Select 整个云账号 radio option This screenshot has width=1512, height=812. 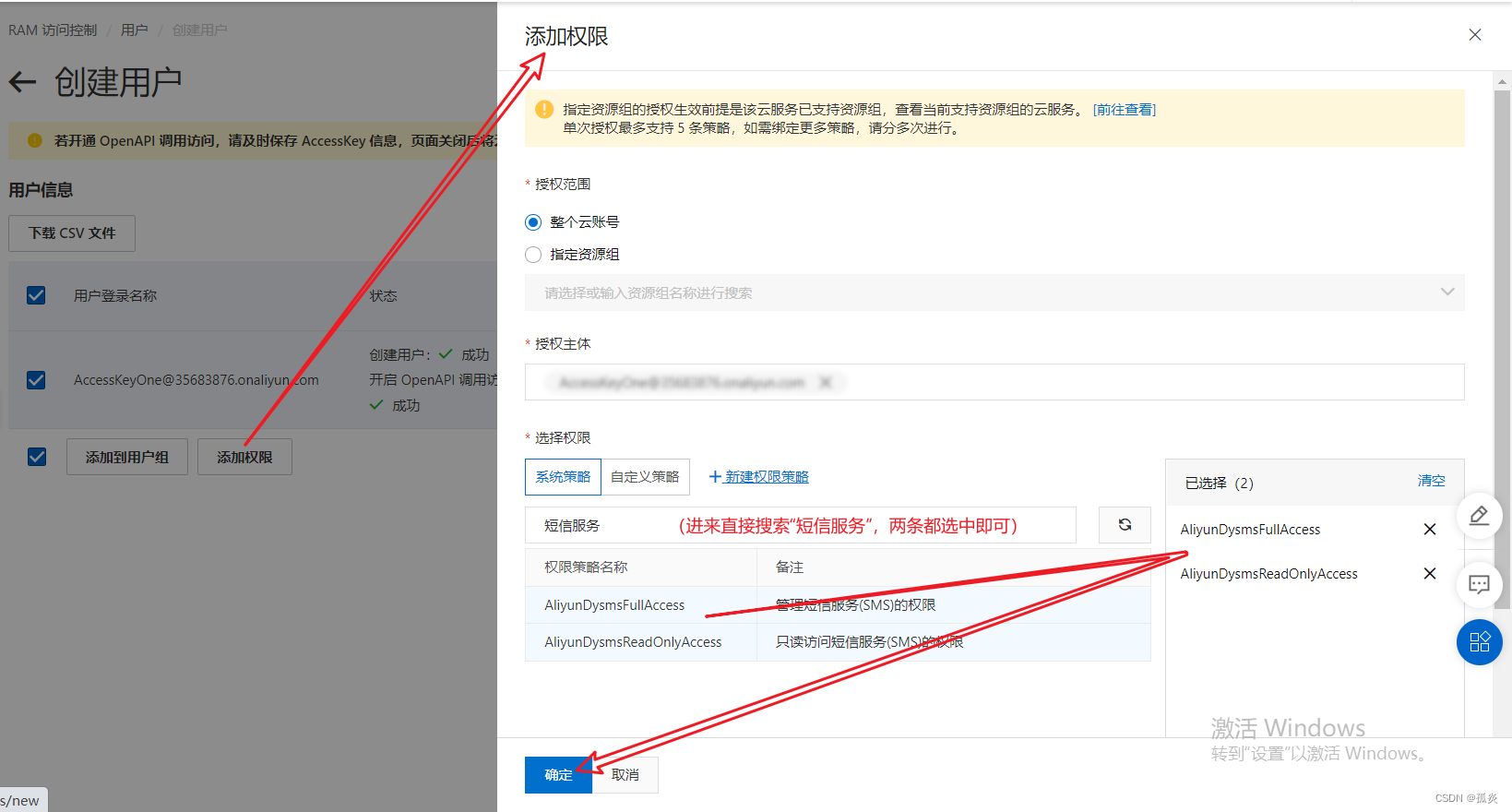[533, 222]
